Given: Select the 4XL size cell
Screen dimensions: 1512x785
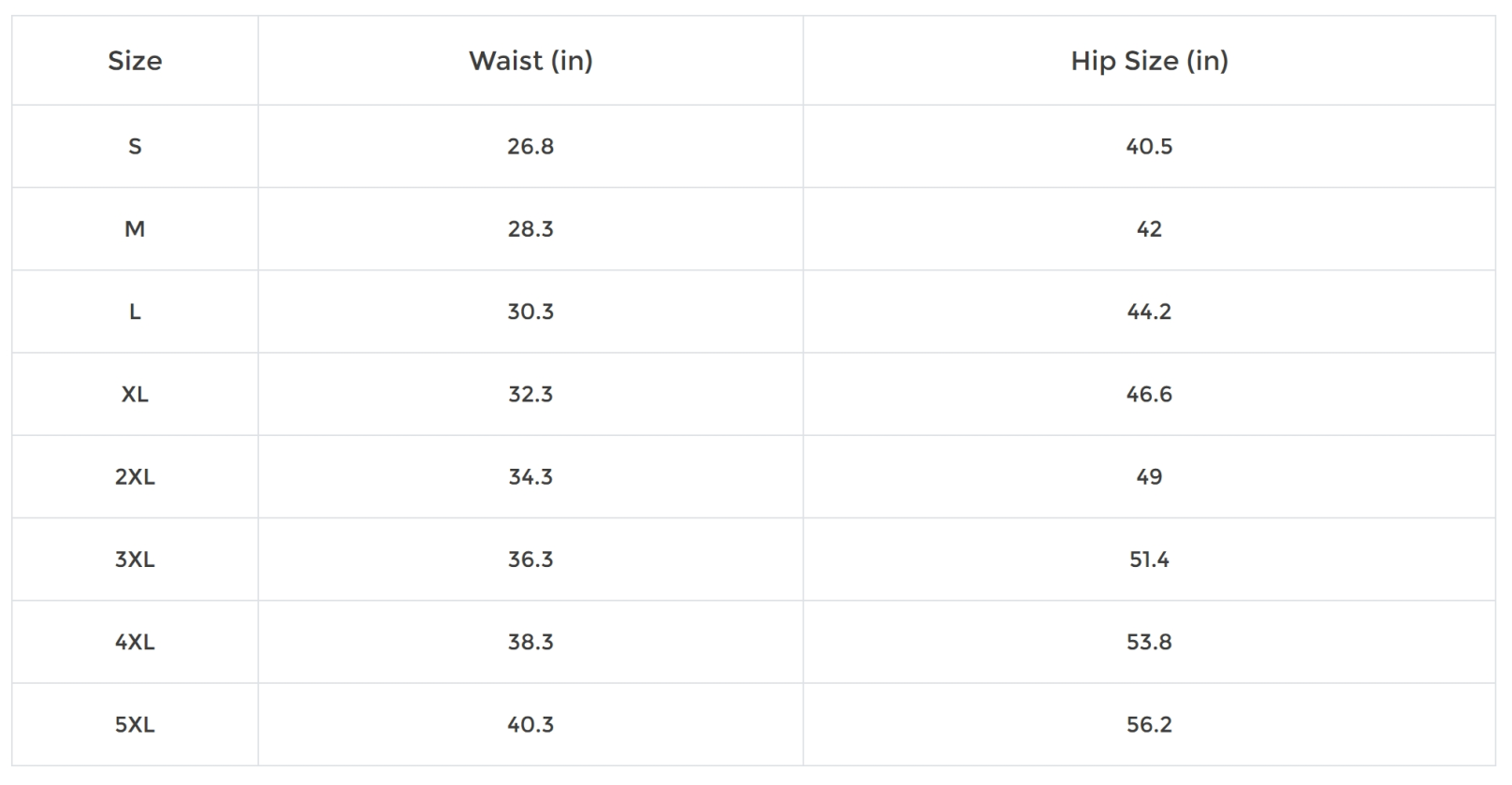Looking at the screenshot, I should point(135,642).
